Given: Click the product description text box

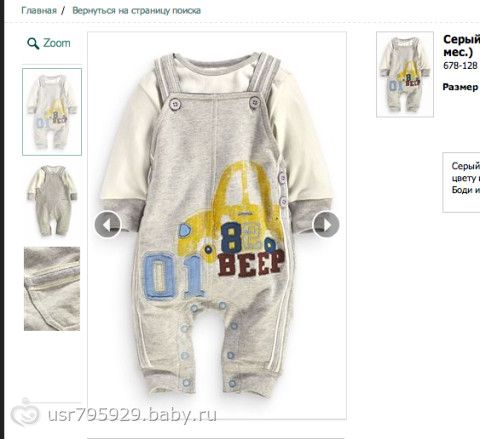Looking at the screenshot, I should click(461, 182).
